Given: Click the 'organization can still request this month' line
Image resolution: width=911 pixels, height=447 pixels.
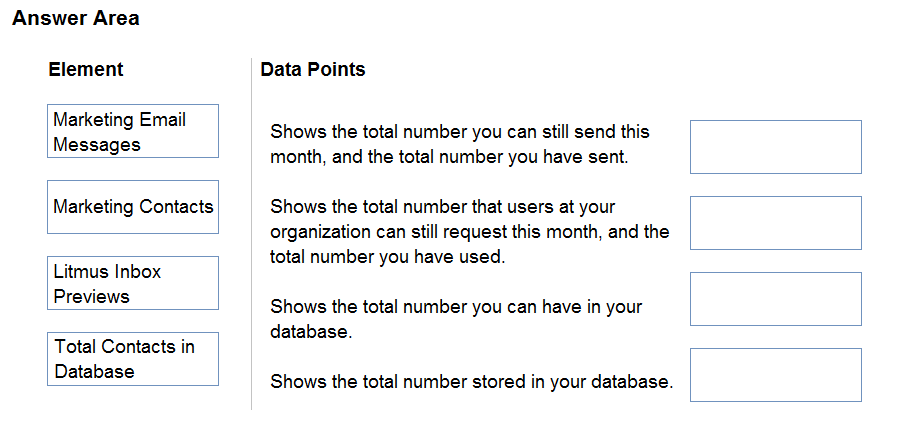Looking at the screenshot, I should (x=469, y=232).
